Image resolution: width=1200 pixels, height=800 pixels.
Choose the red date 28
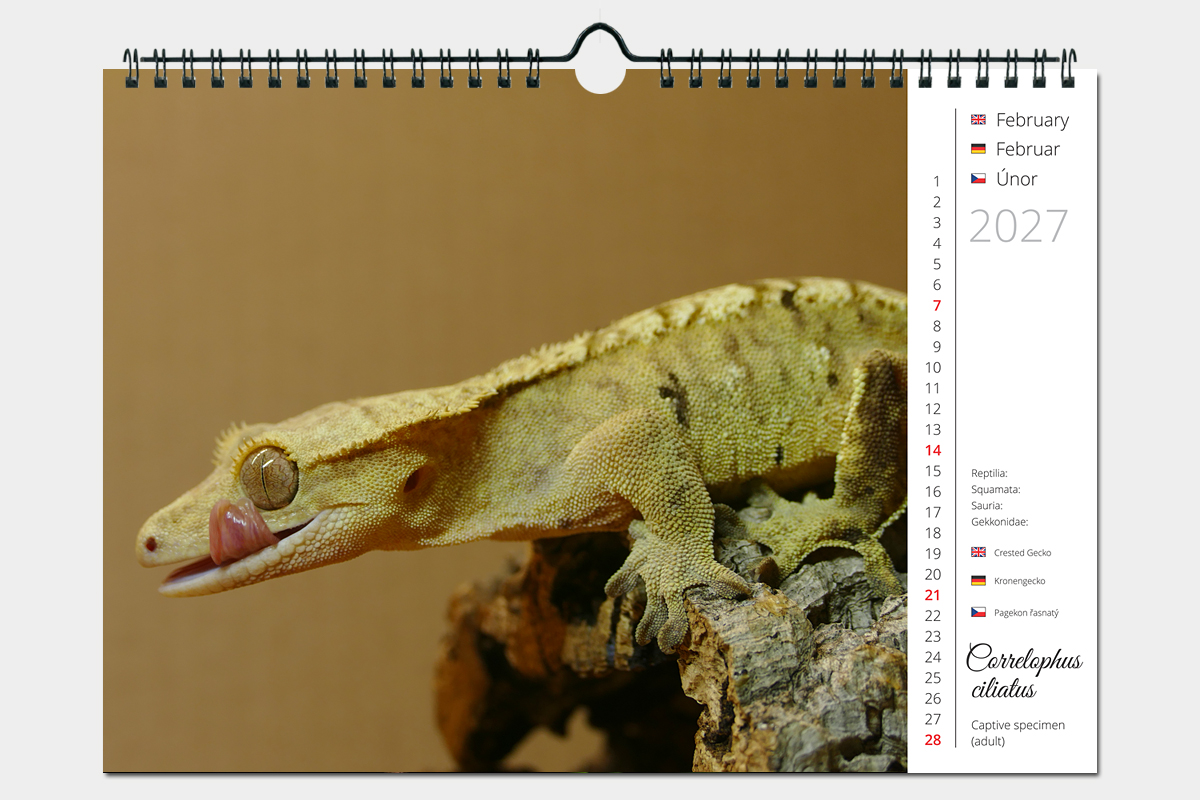tap(933, 740)
